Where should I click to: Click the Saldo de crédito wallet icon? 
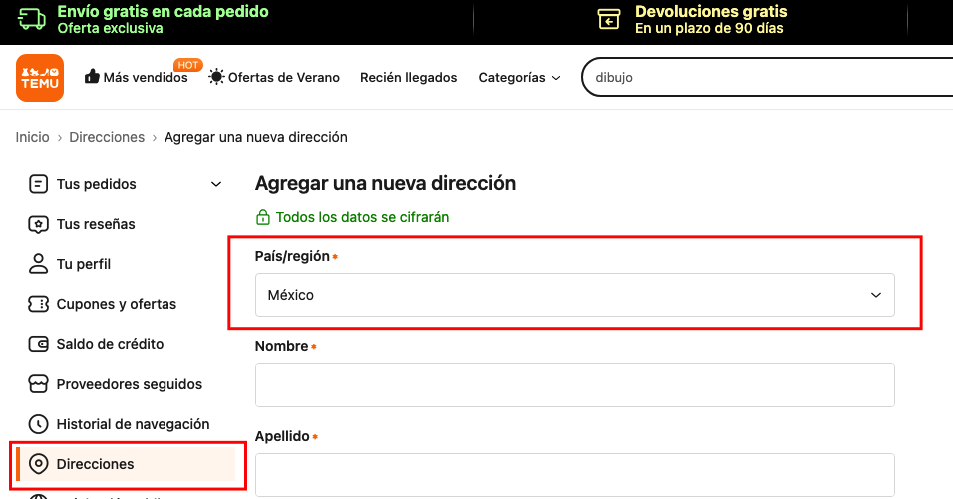click(39, 344)
